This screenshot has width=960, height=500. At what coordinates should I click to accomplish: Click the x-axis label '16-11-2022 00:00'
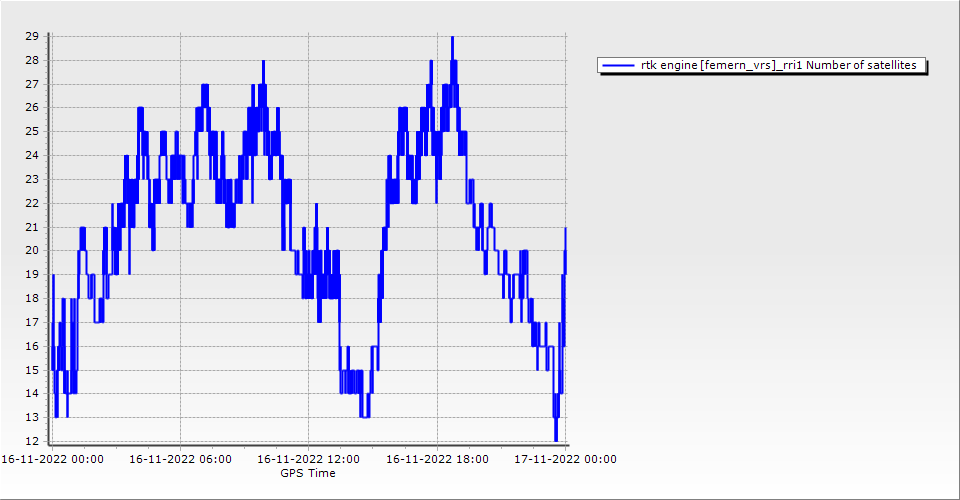[52, 460]
